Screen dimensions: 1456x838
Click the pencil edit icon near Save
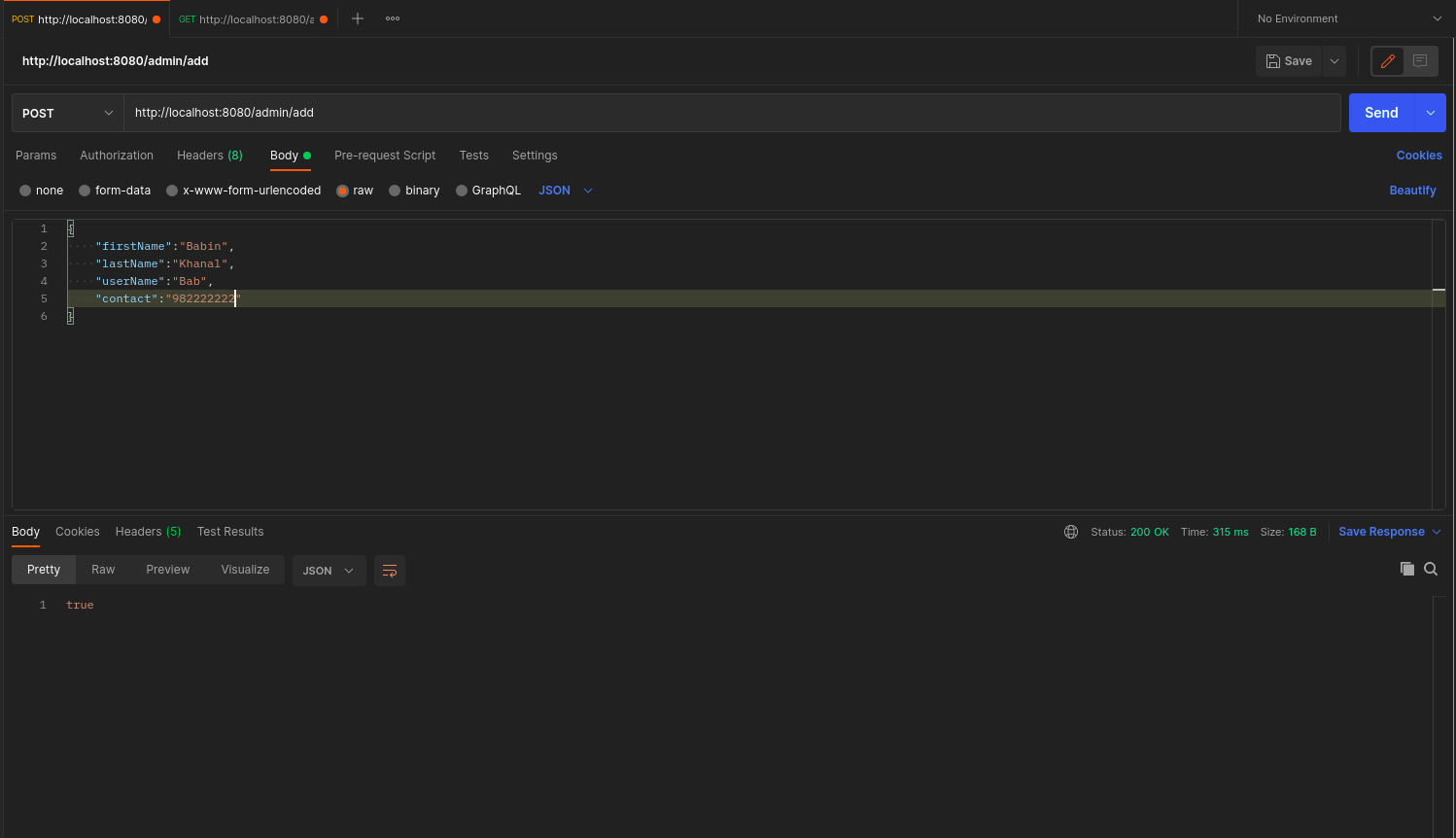(x=1388, y=61)
